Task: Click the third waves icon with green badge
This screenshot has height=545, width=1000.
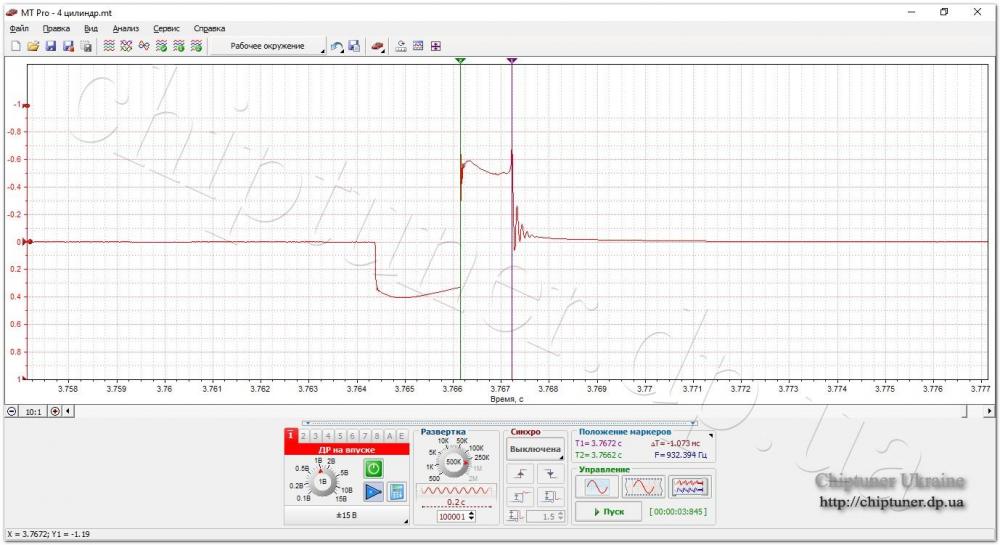Action: [x=196, y=46]
